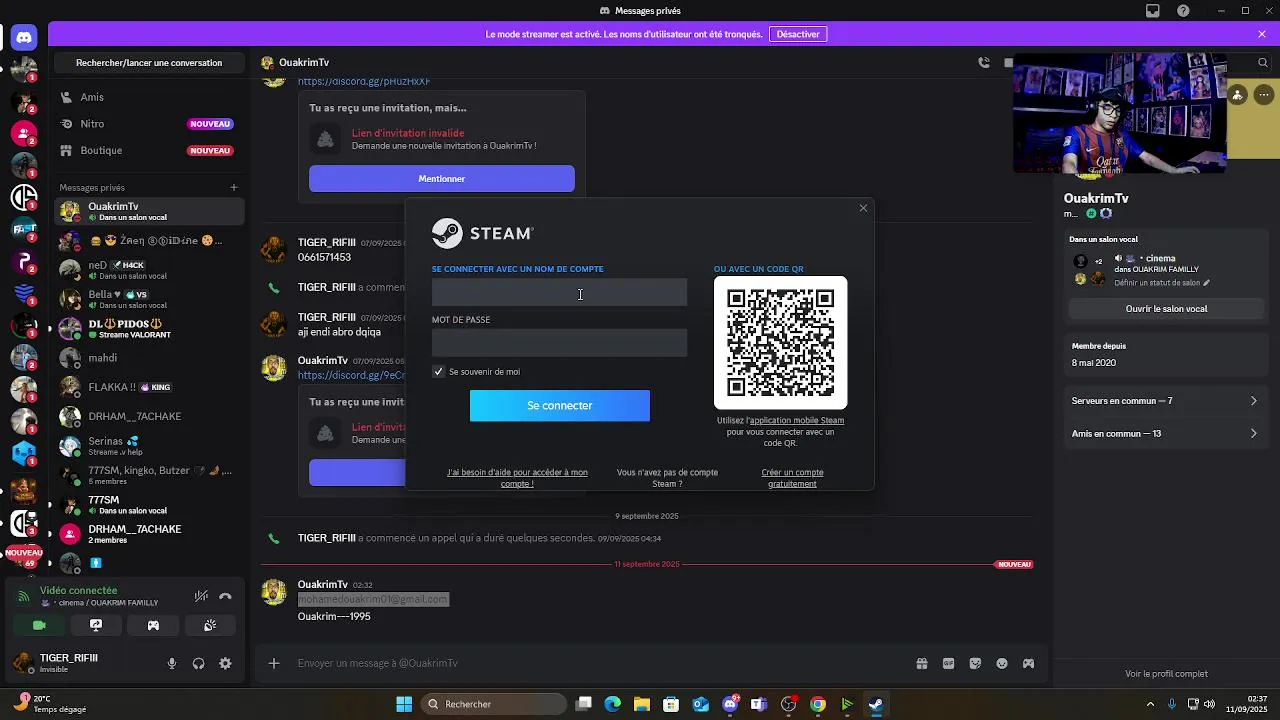The image size is (1280, 720).
Task: Open the apps launcher controller icon in message bar
Action: pyautogui.click(x=1028, y=663)
